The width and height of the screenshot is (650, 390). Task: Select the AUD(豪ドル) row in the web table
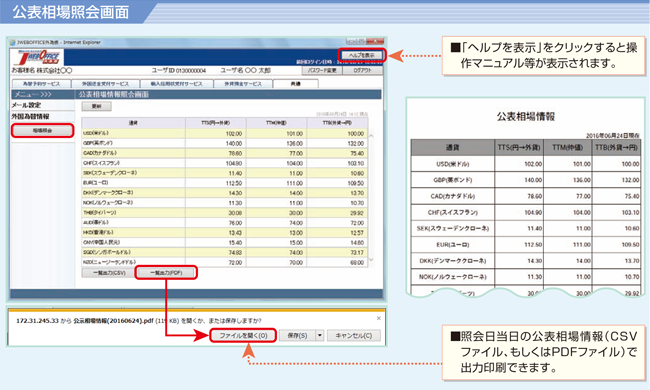pos(224,223)
